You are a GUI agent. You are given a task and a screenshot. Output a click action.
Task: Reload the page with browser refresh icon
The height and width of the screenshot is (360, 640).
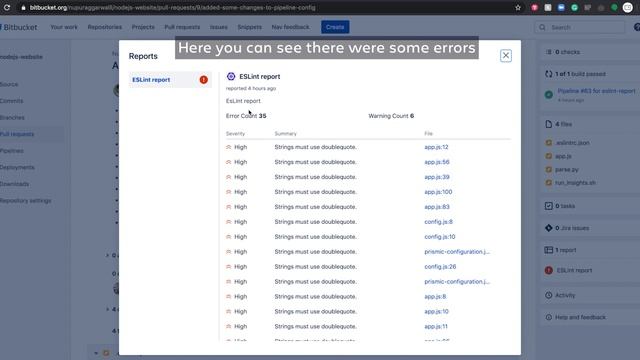pyautogui.click(x=7, y=7)
